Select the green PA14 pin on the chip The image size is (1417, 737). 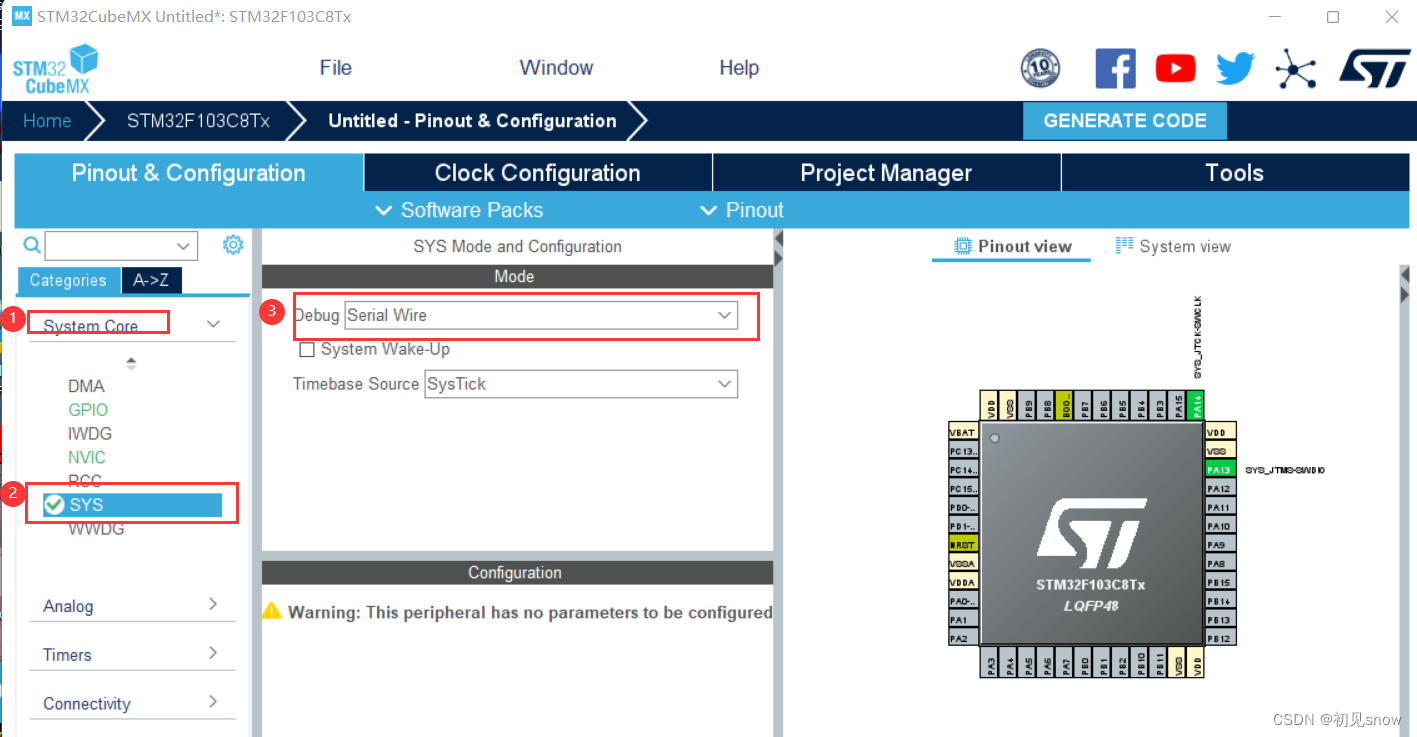1198,406
